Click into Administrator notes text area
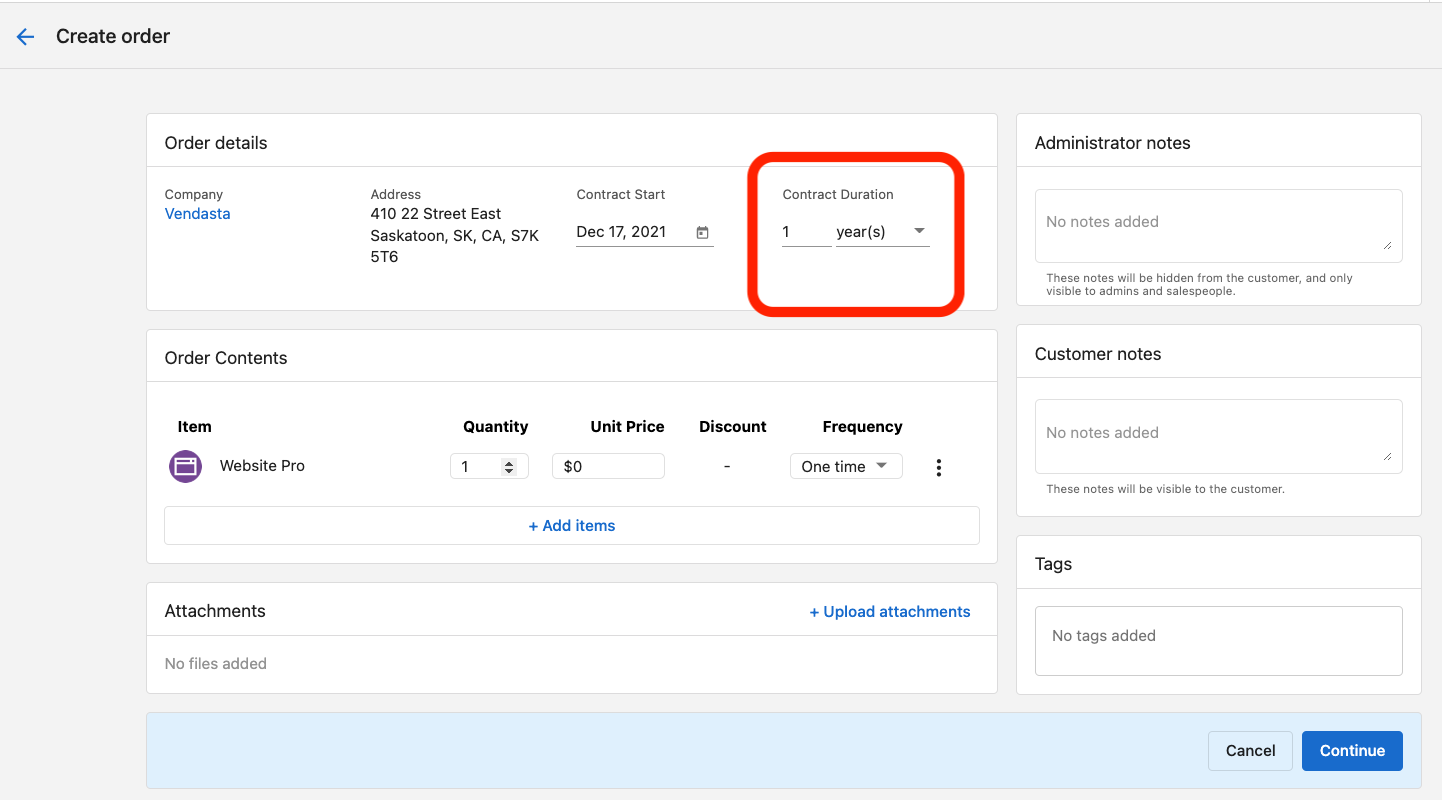 click(x=1218, y=226)
